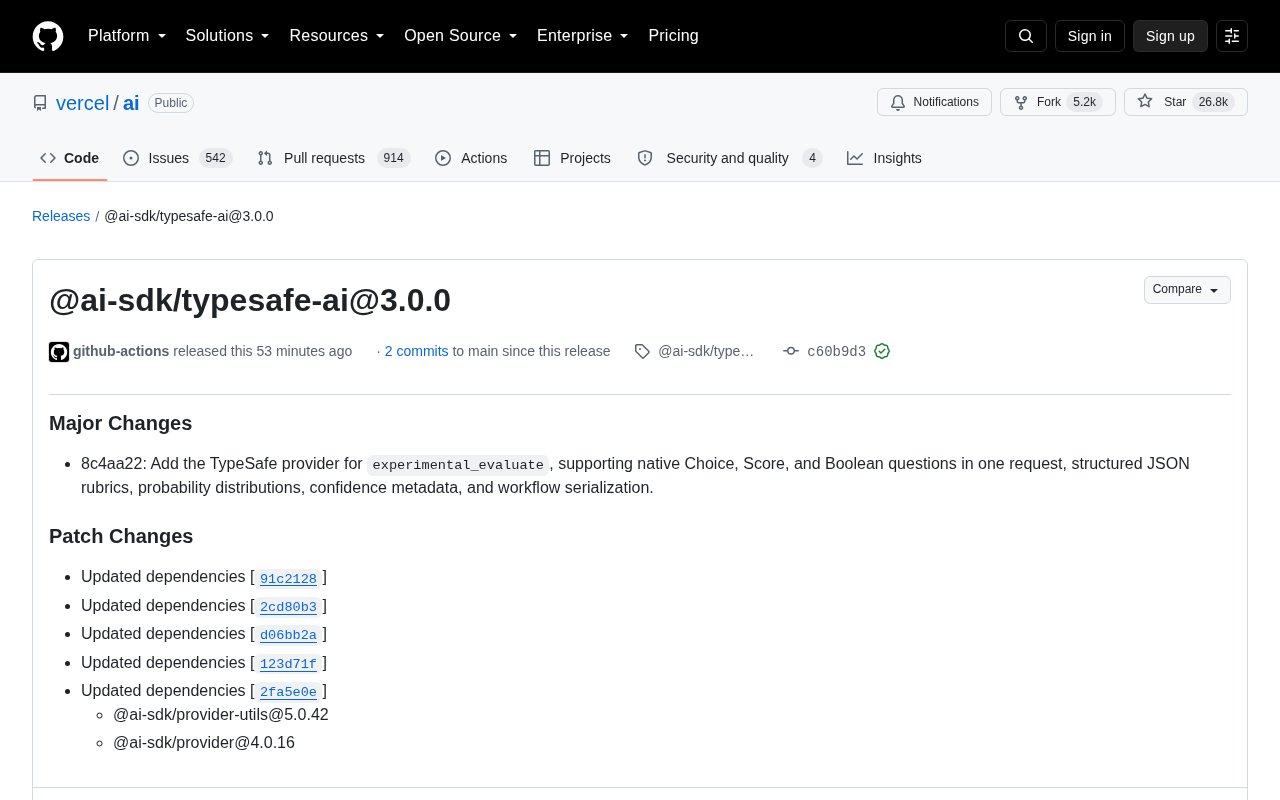Go back to Releases breadcrumb

pos(61,216)
